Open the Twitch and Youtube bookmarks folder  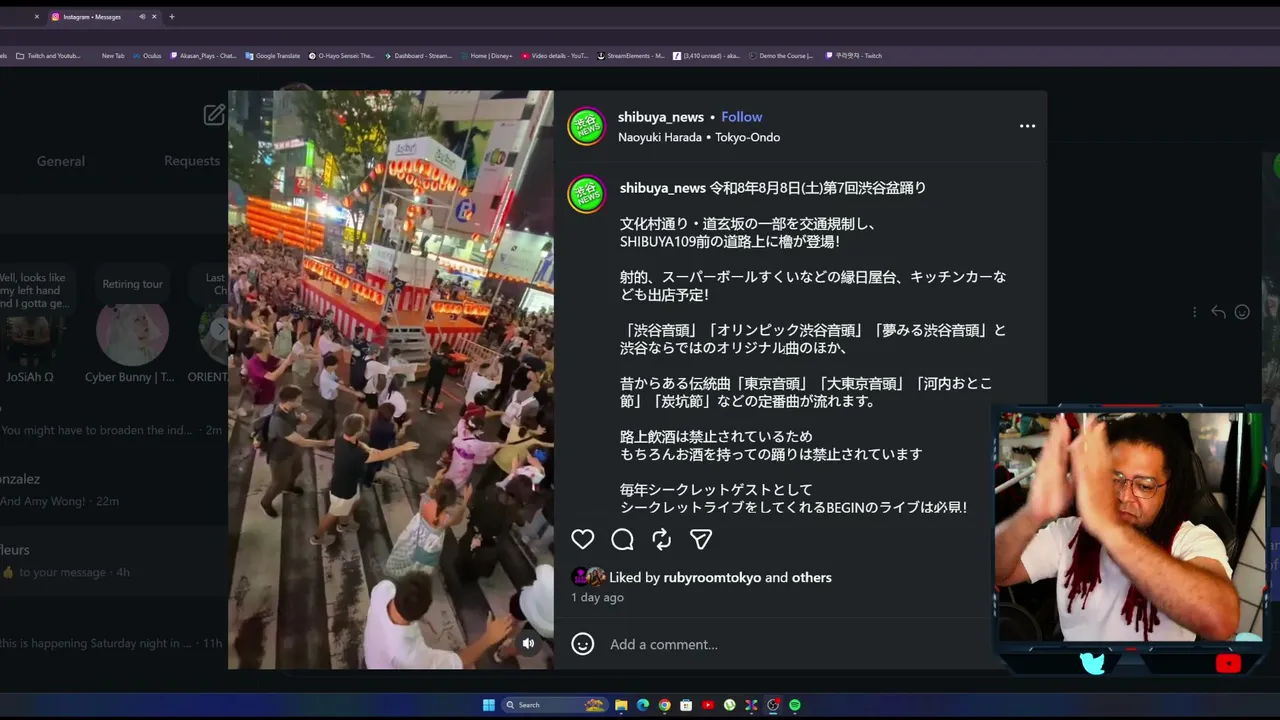pos(48,56)
